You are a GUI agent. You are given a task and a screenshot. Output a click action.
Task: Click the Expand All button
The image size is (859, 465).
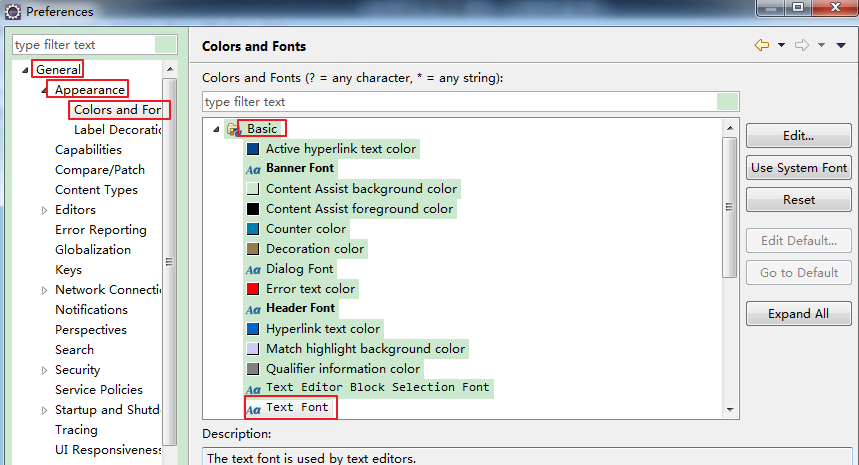pos(798,314)
